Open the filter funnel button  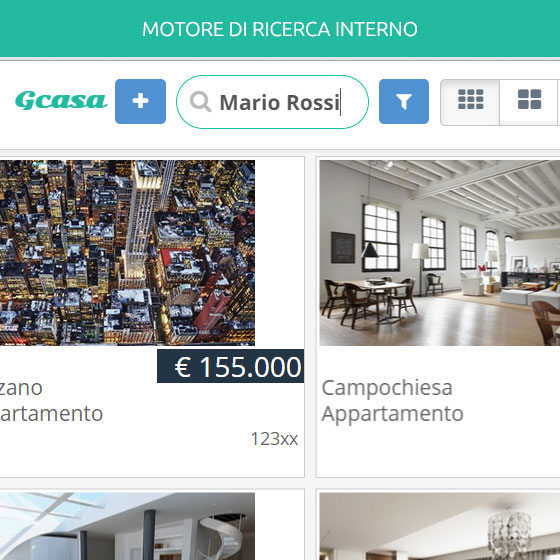(x=404, y=101)
